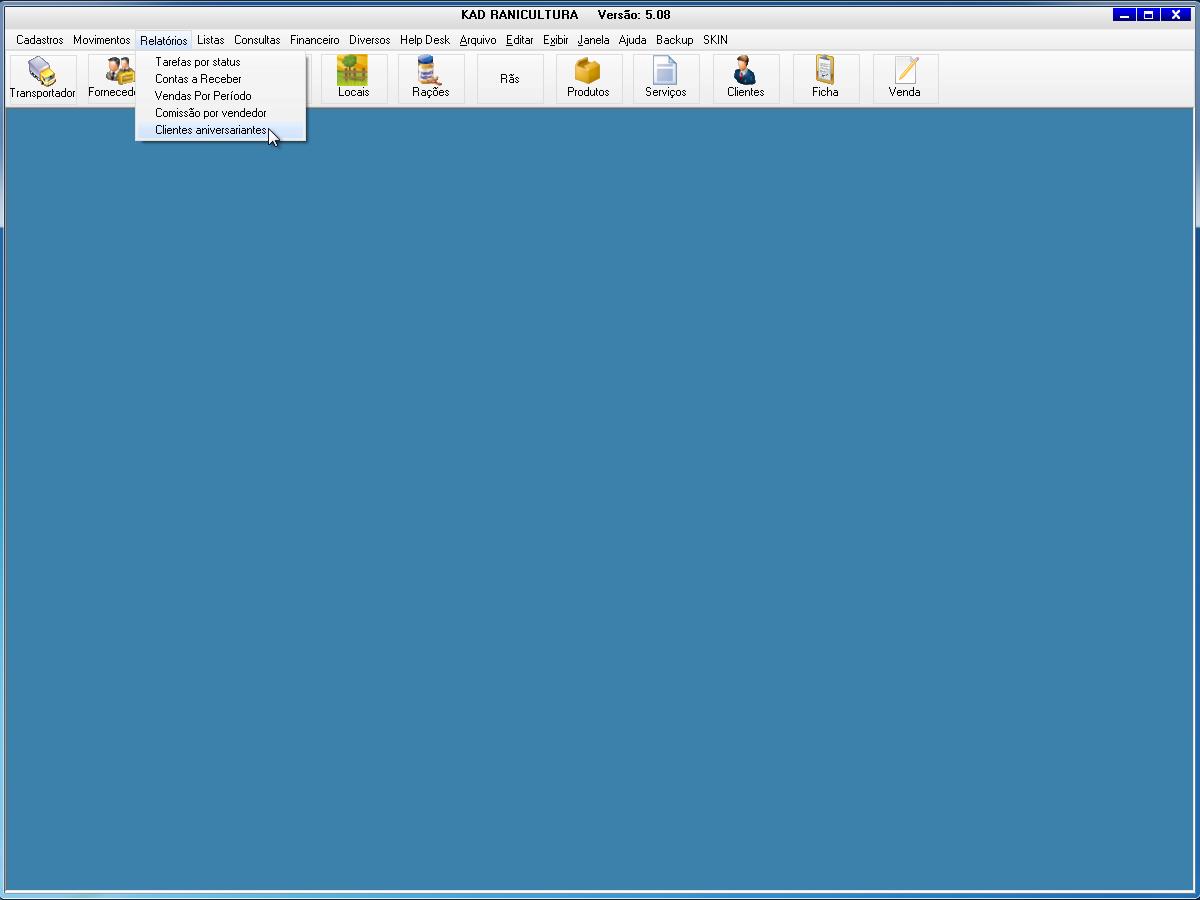This screenshot has height=900, width=1200.
Task: Open the Diversos menu
Action: (x=370, y=40)
